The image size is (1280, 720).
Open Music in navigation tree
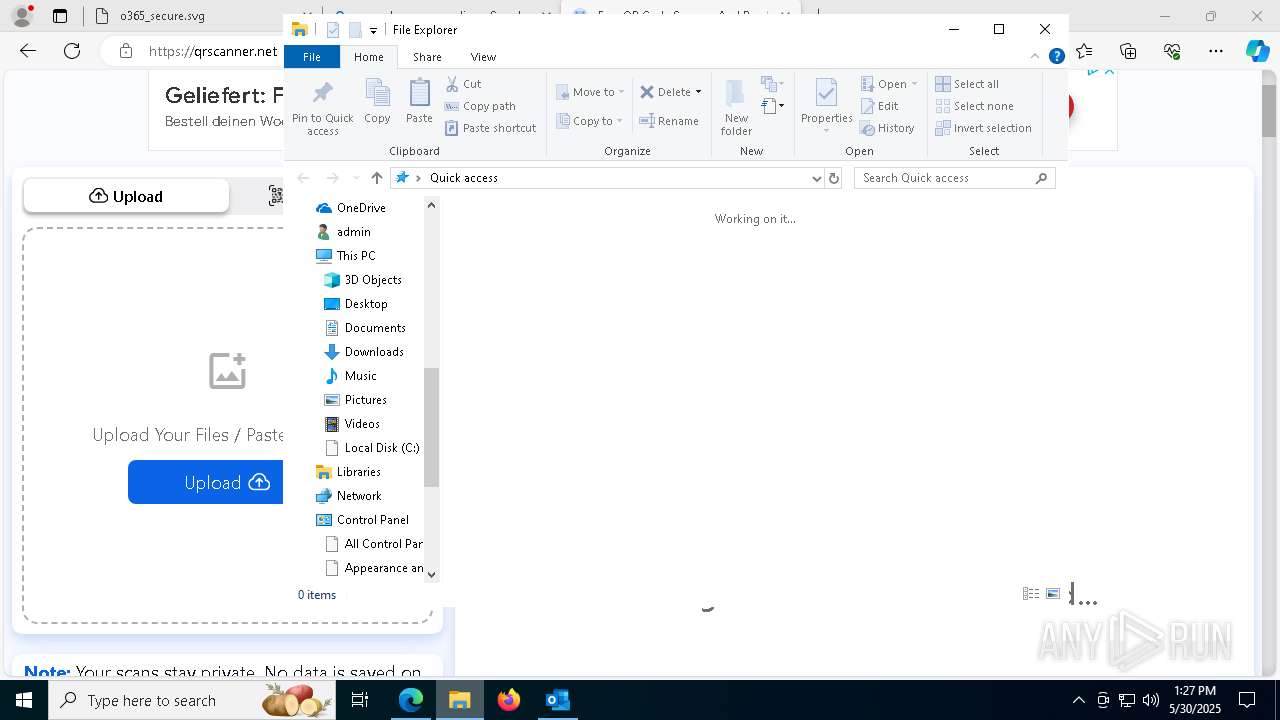coord(351,376)
